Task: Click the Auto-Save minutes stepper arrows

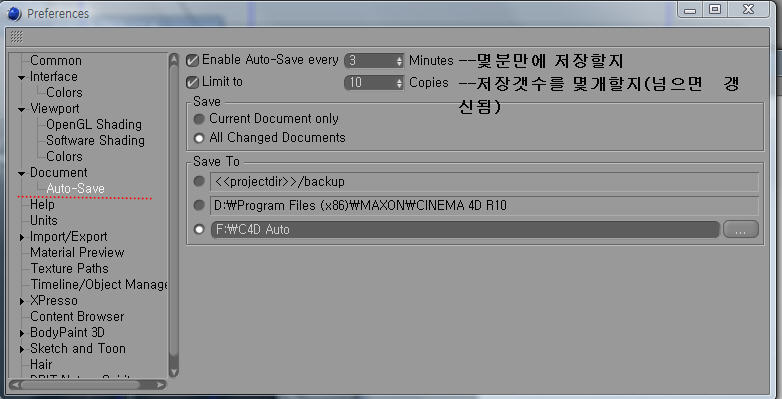Action: tap(399, 61)
